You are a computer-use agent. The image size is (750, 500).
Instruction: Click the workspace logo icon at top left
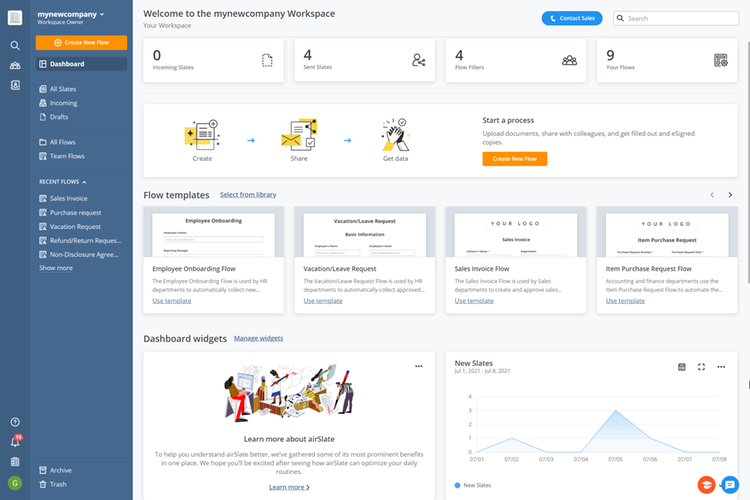click(x=15, y=18)
